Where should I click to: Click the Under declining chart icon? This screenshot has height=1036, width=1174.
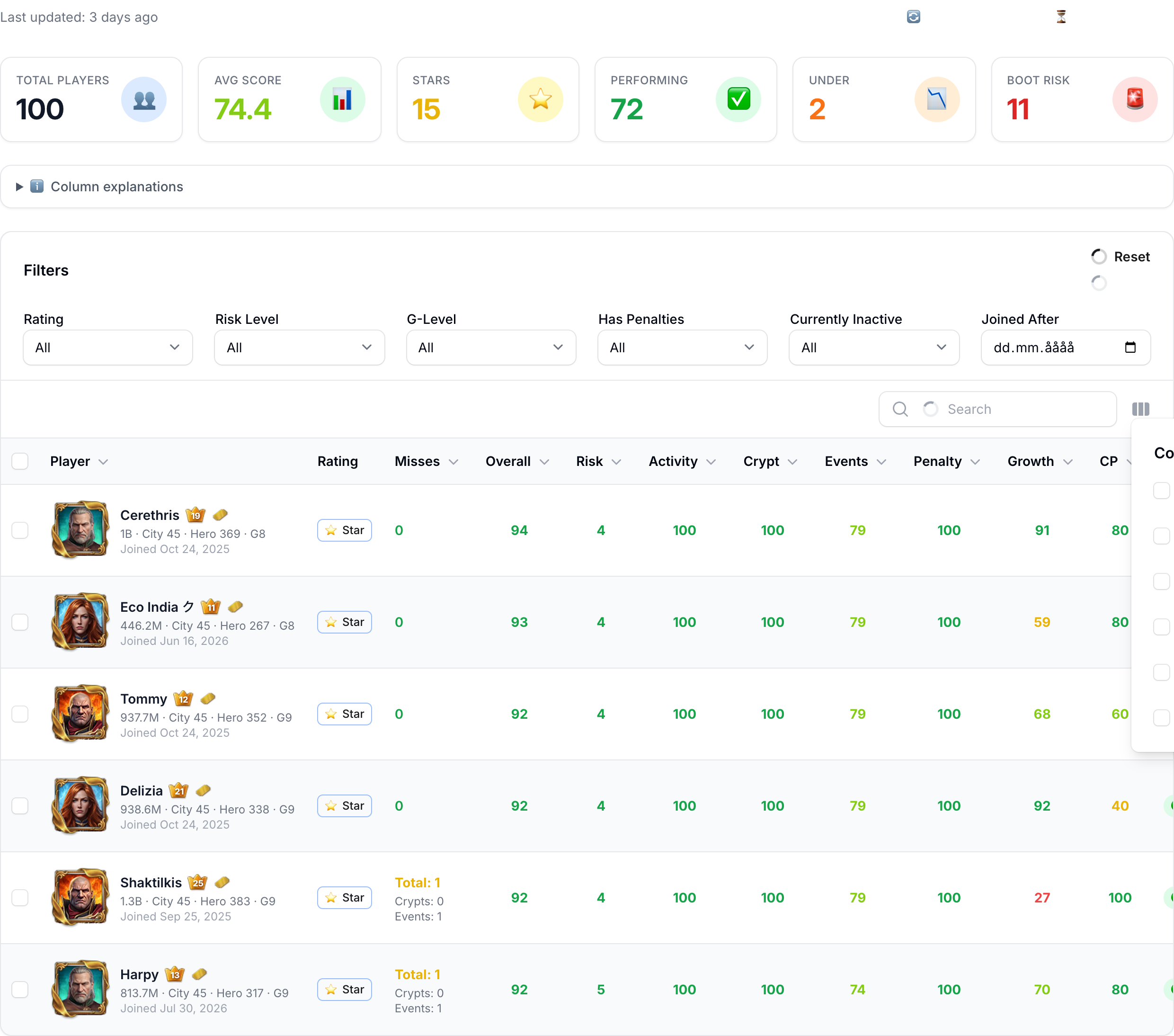[937, 99]
